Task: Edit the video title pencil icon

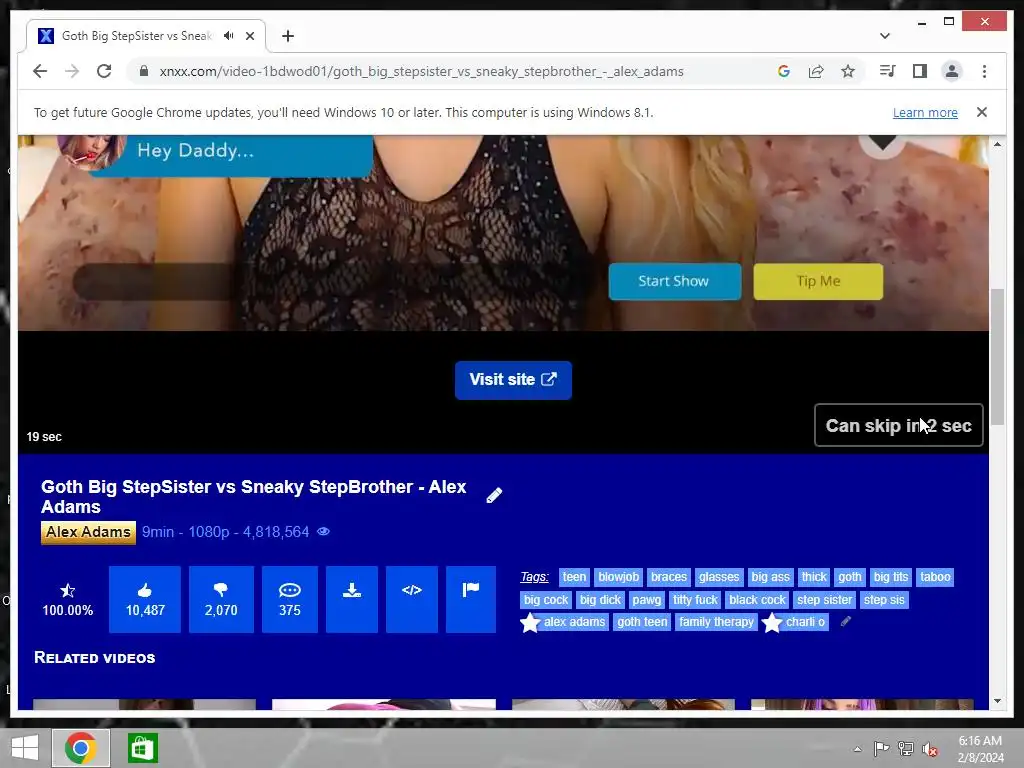Action: tap(494, 496)
